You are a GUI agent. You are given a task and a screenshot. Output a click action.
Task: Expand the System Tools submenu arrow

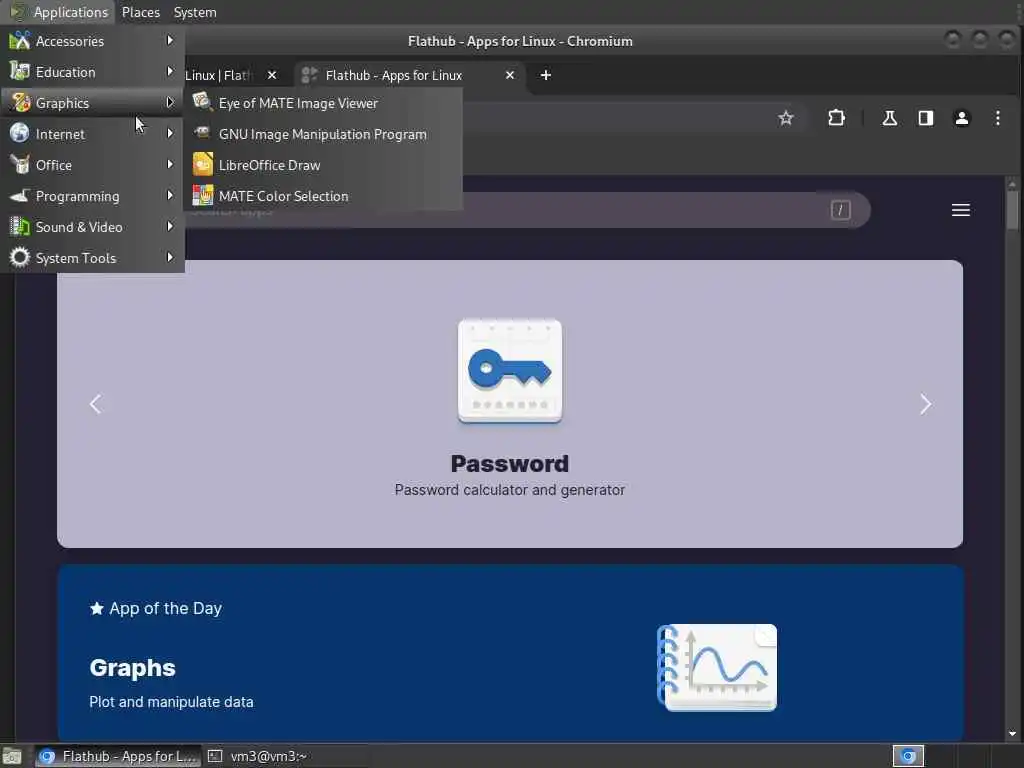(x=170, y=257)
